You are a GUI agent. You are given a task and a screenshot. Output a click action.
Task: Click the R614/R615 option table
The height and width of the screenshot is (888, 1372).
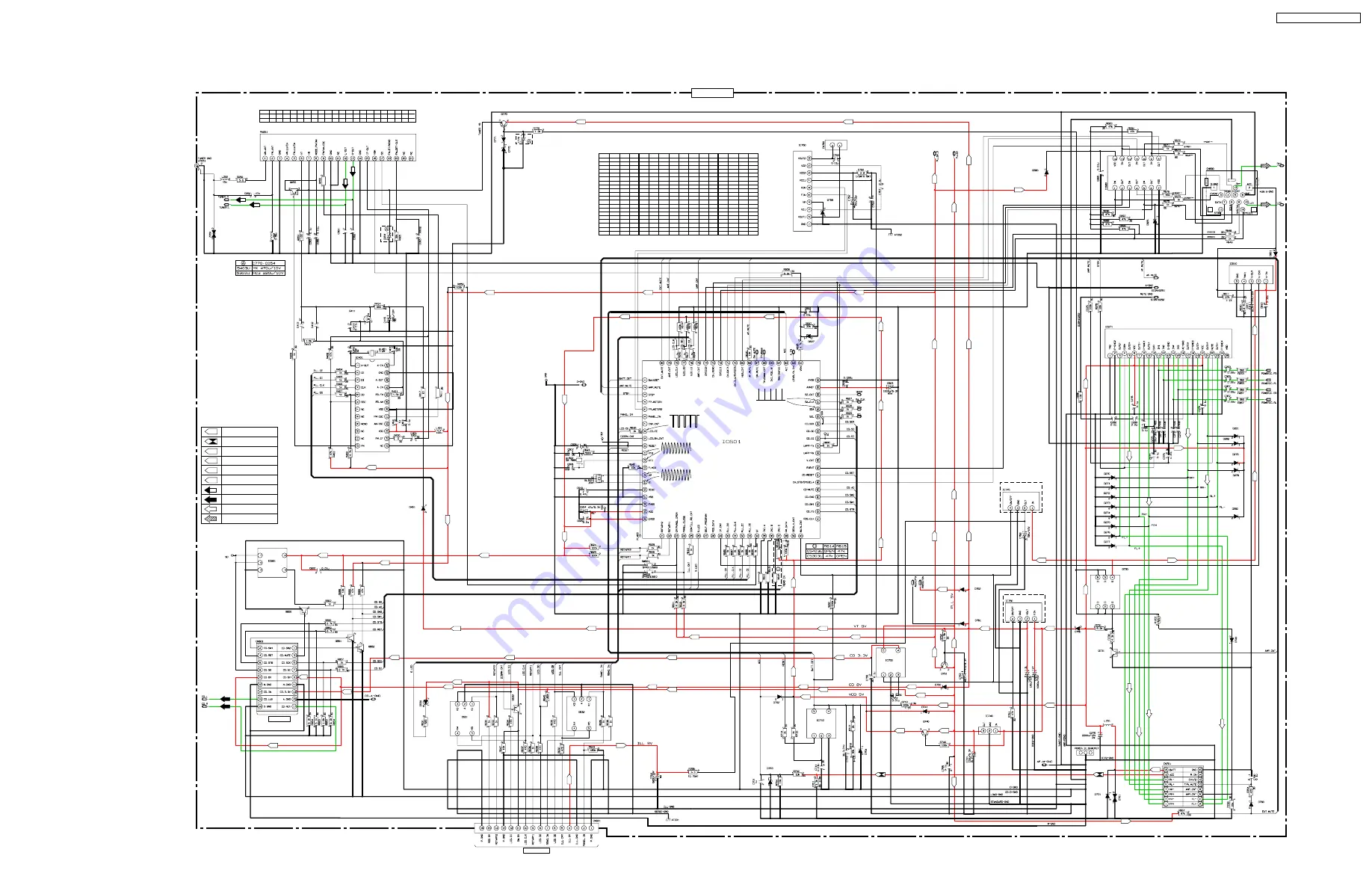click(x=827, y=551)
